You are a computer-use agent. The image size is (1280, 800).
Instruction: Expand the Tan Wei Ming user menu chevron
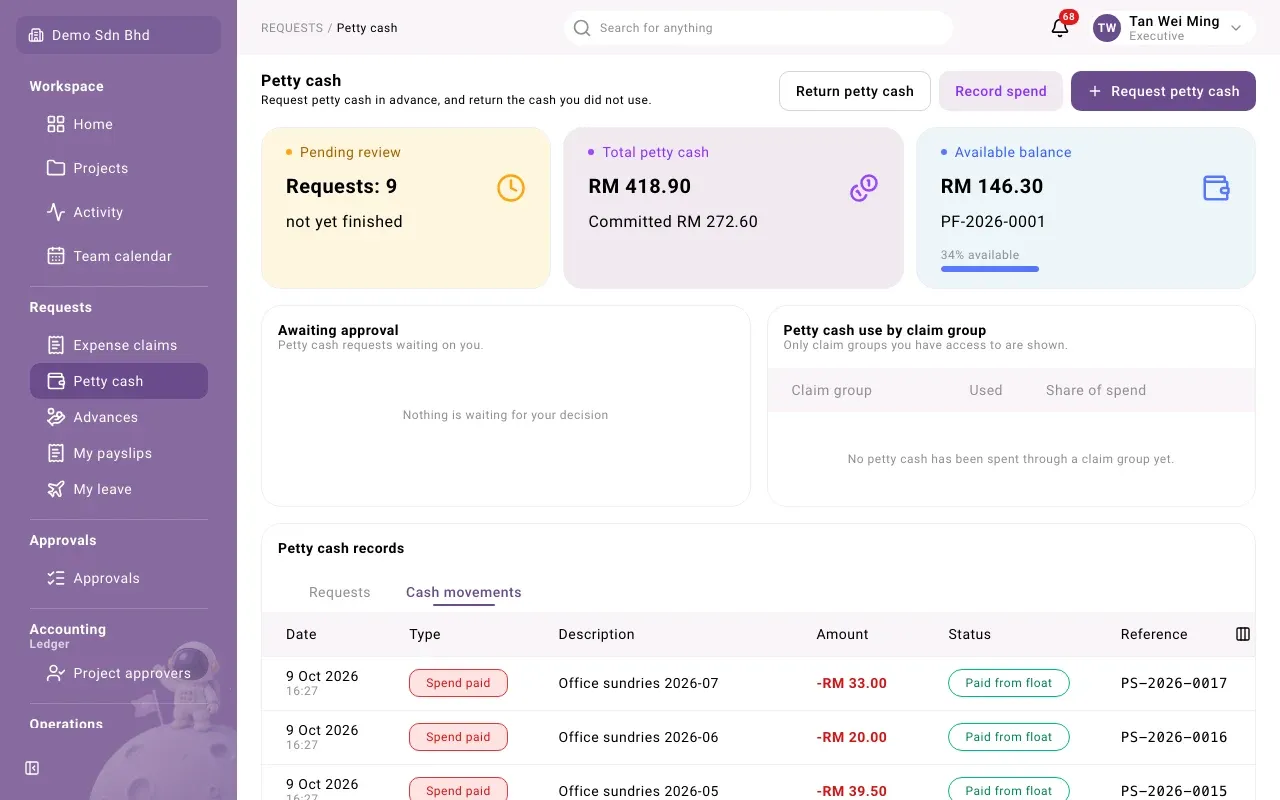tap(1236, 28)
